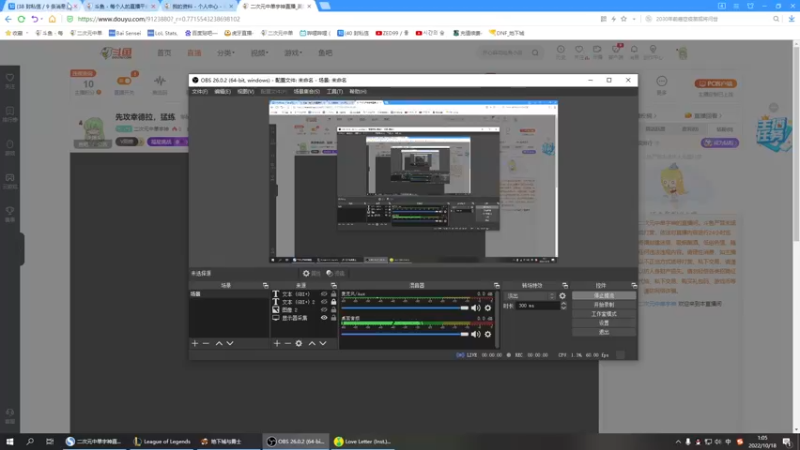800x450 pixels.
Task: Adjust 桌面音频 volume slider
Action: pos(405,334)
